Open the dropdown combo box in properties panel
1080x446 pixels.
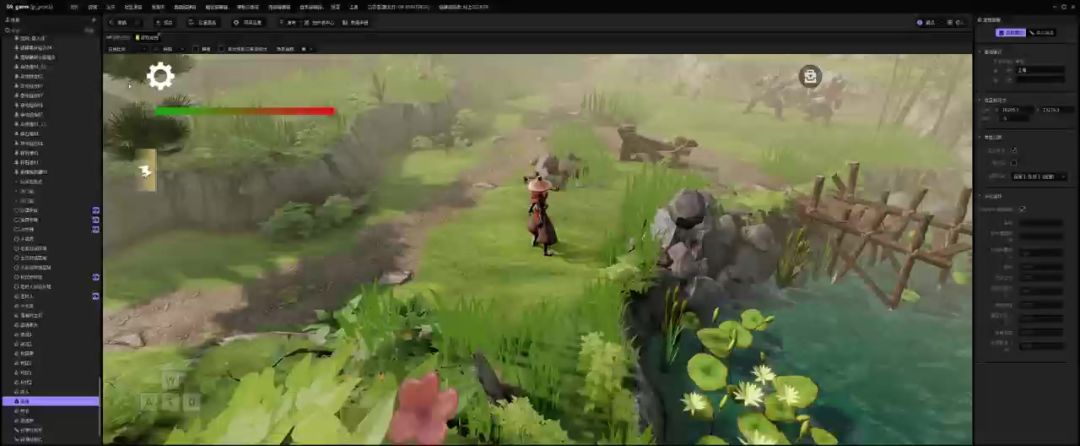point(1039,176)
